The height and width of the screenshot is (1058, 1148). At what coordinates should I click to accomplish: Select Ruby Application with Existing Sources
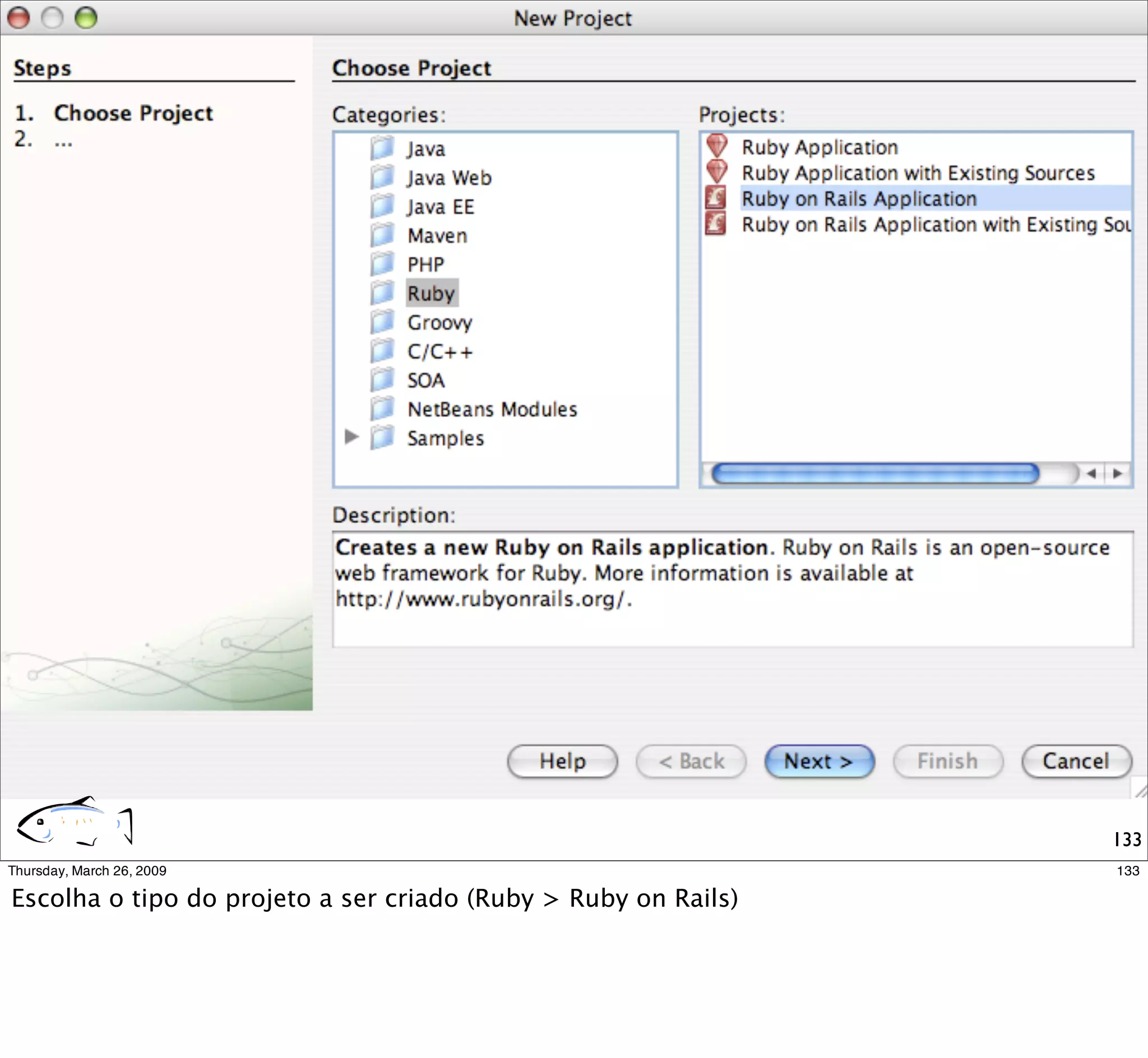click(918, 173)
